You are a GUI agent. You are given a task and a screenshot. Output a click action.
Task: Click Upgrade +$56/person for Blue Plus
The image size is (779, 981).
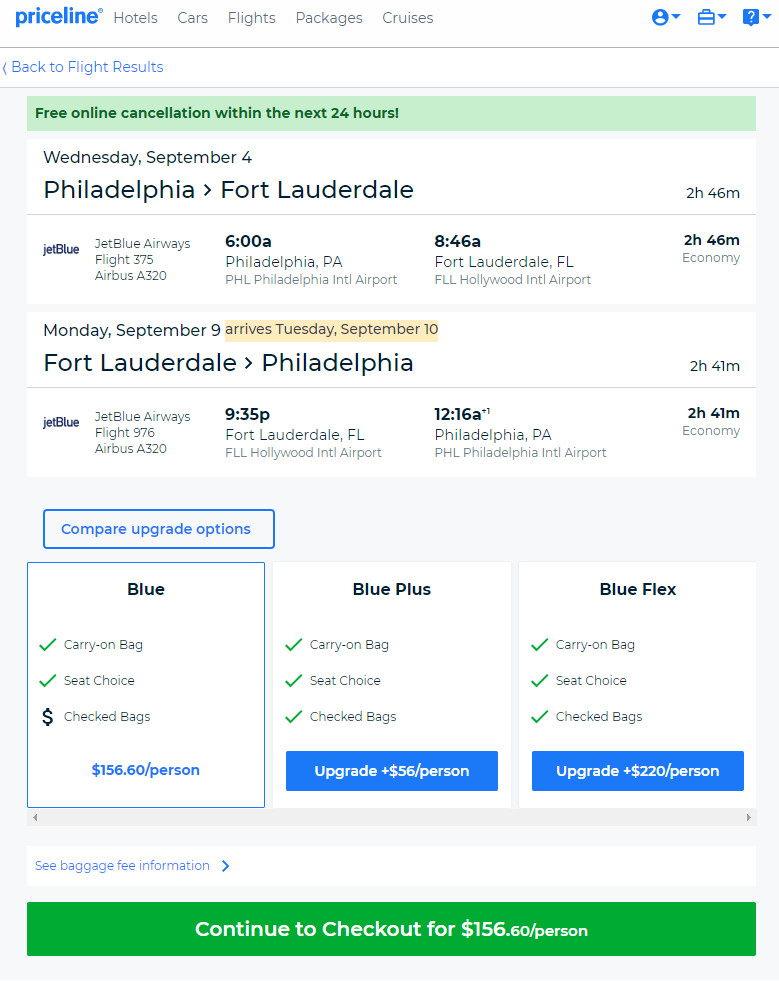coord(392,771)
